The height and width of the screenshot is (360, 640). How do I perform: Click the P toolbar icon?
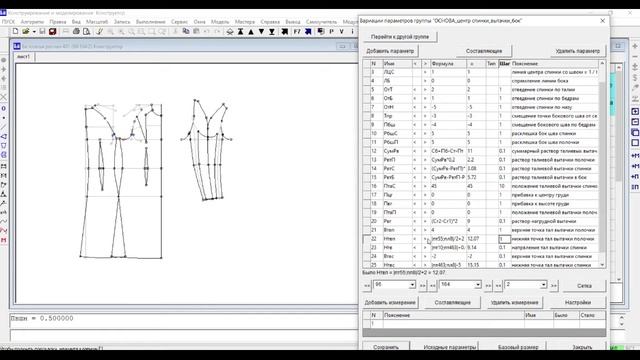pos(331,31)
